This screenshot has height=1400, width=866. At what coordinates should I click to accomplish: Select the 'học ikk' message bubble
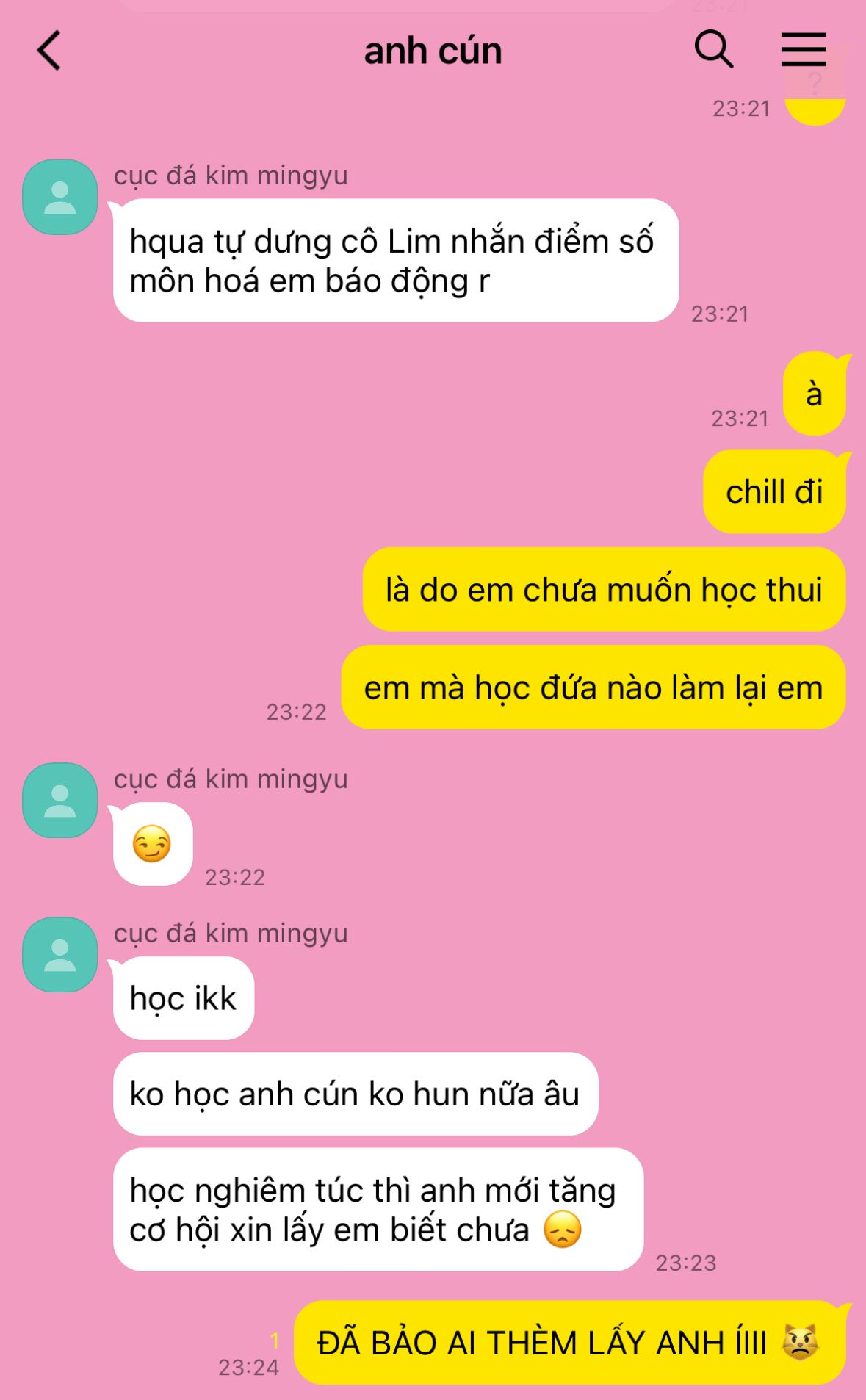[x=184, y=998]
